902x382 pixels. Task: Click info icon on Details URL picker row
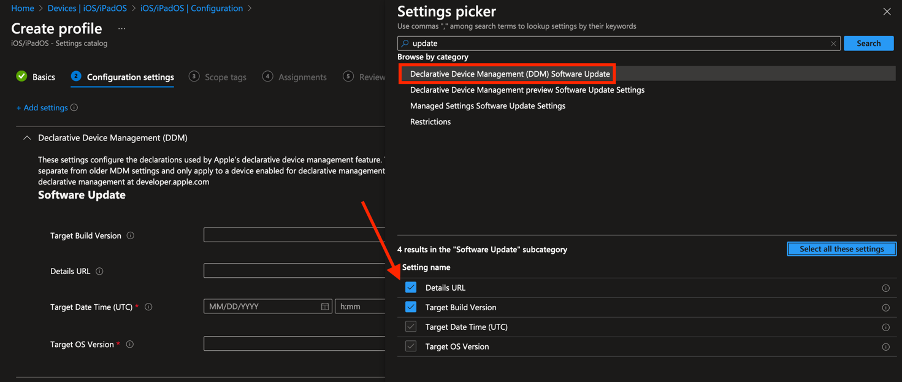(x=886, y=288)
